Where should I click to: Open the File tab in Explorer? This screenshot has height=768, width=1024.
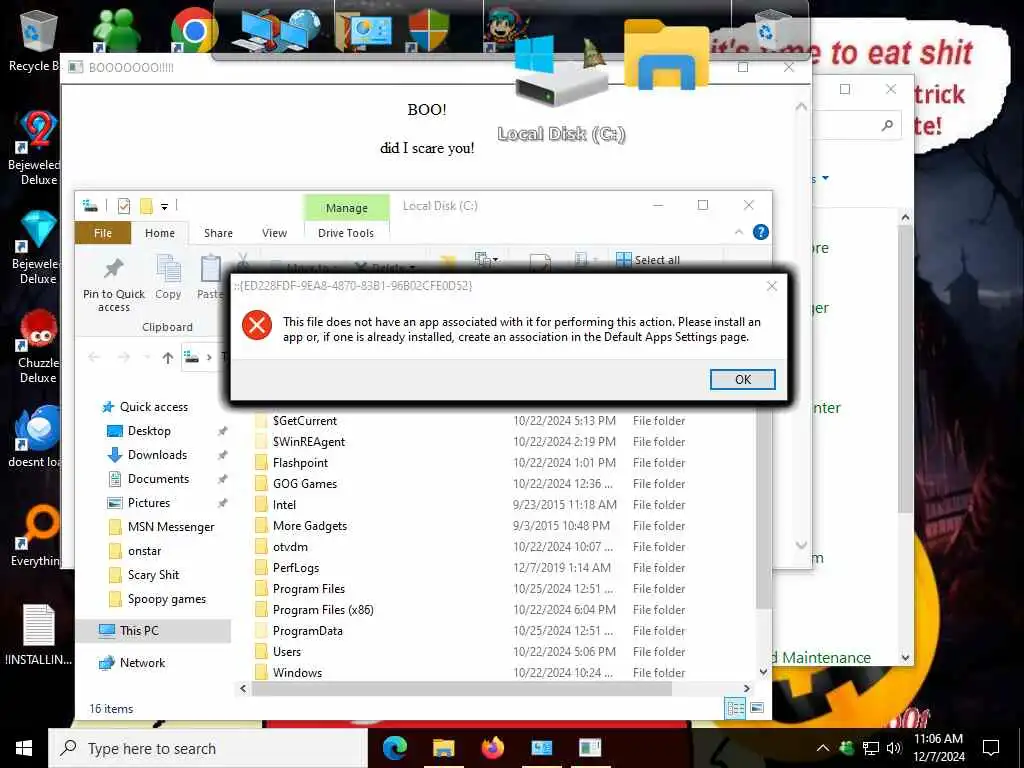coord(103,233)
